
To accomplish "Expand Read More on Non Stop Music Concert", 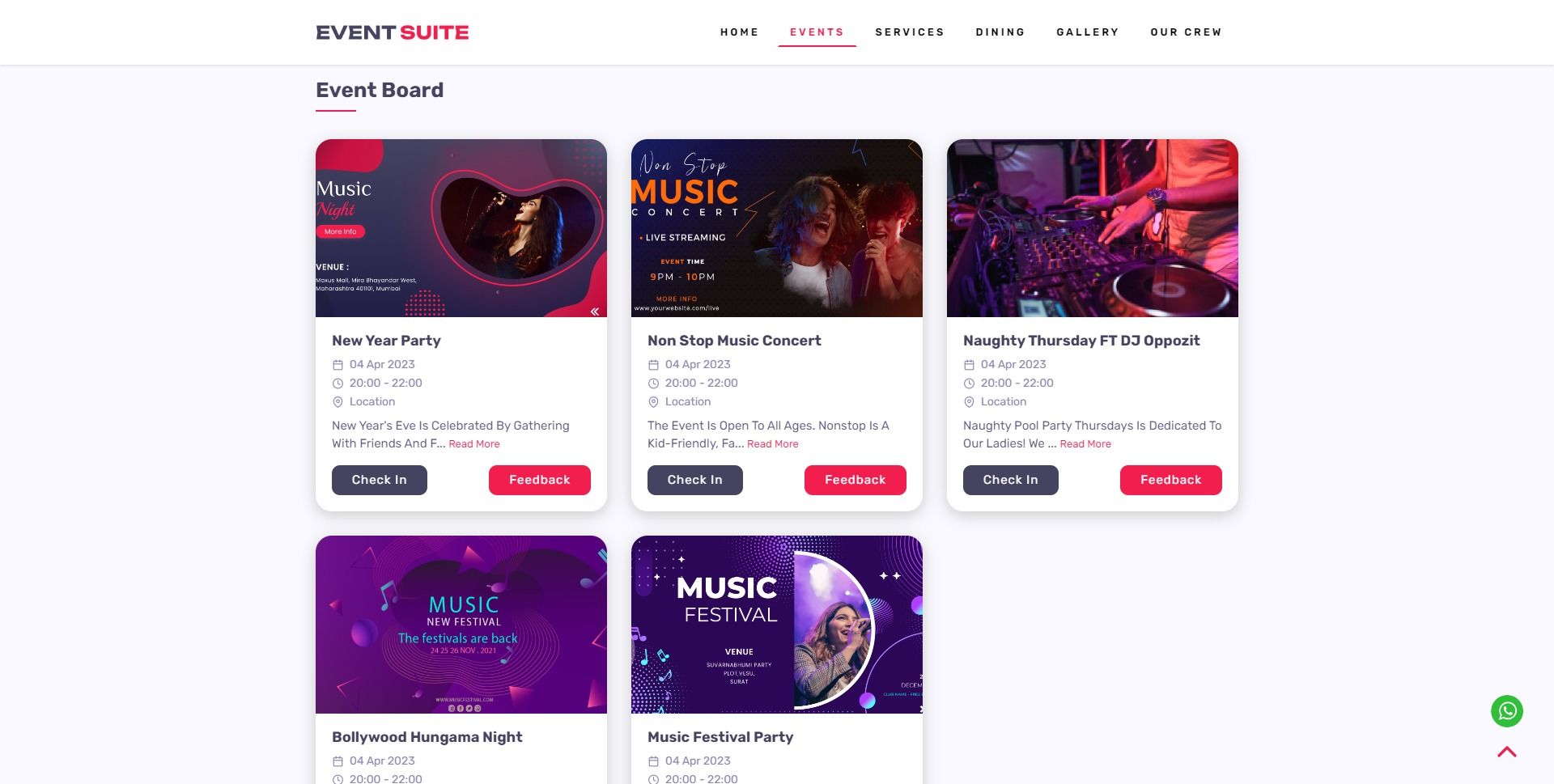I will (x=773, y=444).
